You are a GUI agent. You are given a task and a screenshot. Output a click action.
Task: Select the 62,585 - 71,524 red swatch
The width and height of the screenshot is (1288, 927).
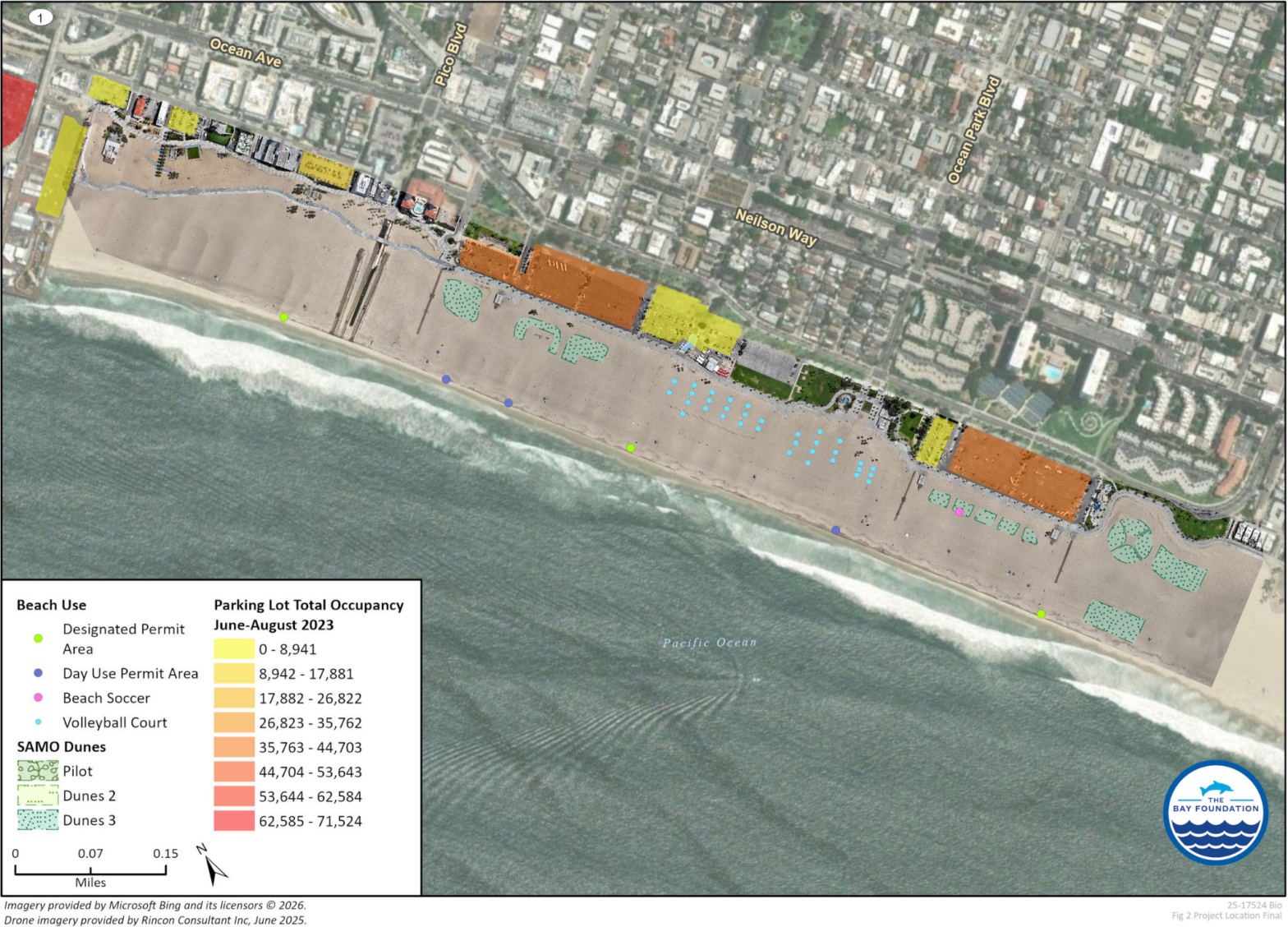(x=234, y=821)
